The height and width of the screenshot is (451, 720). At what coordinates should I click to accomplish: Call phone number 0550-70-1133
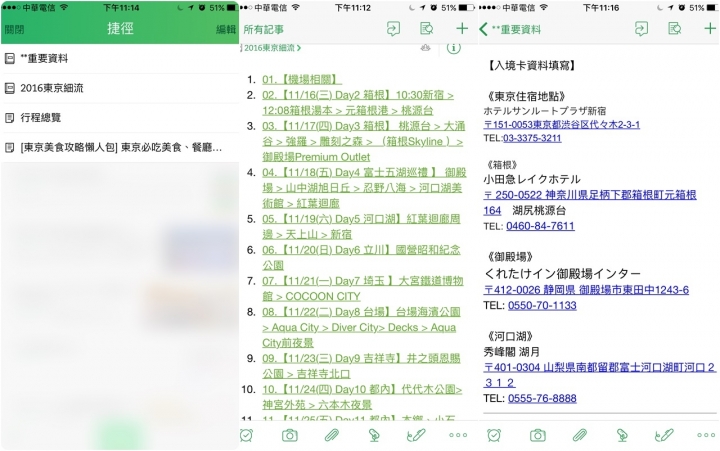(542, 305)
